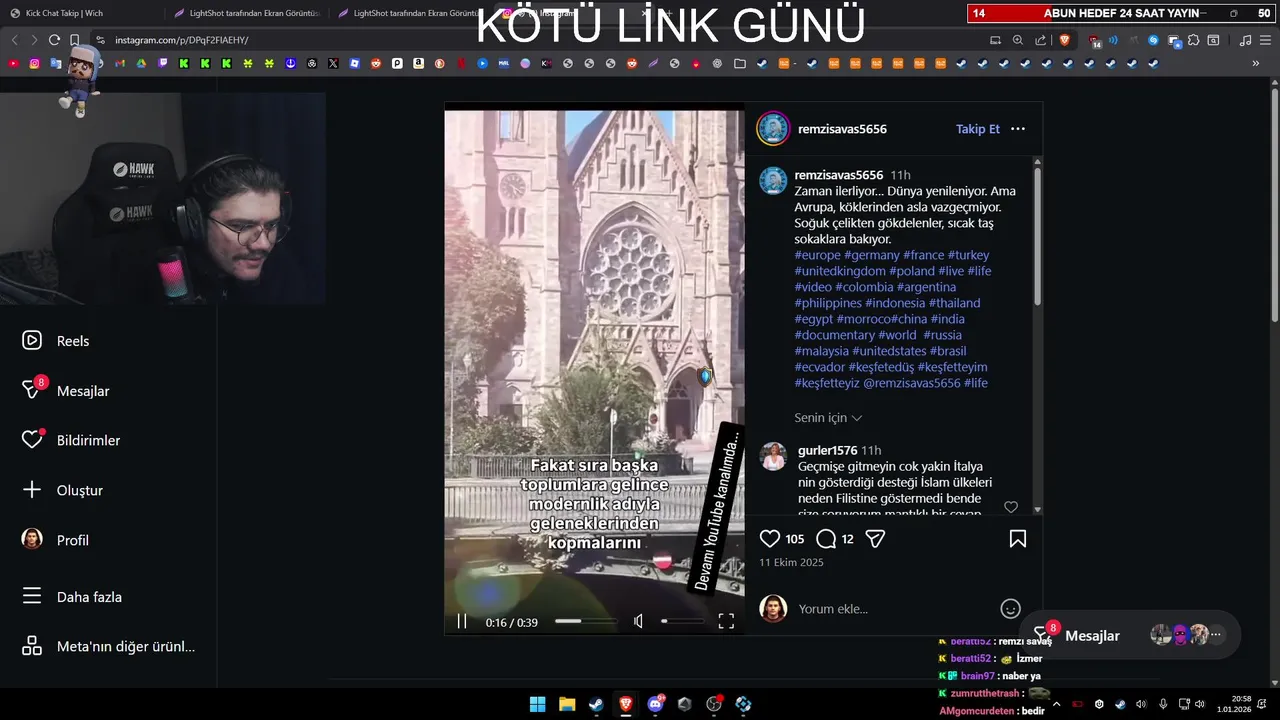1280x720 pixels.
Task: Click the 105 likes count
Action: point(795,539)
